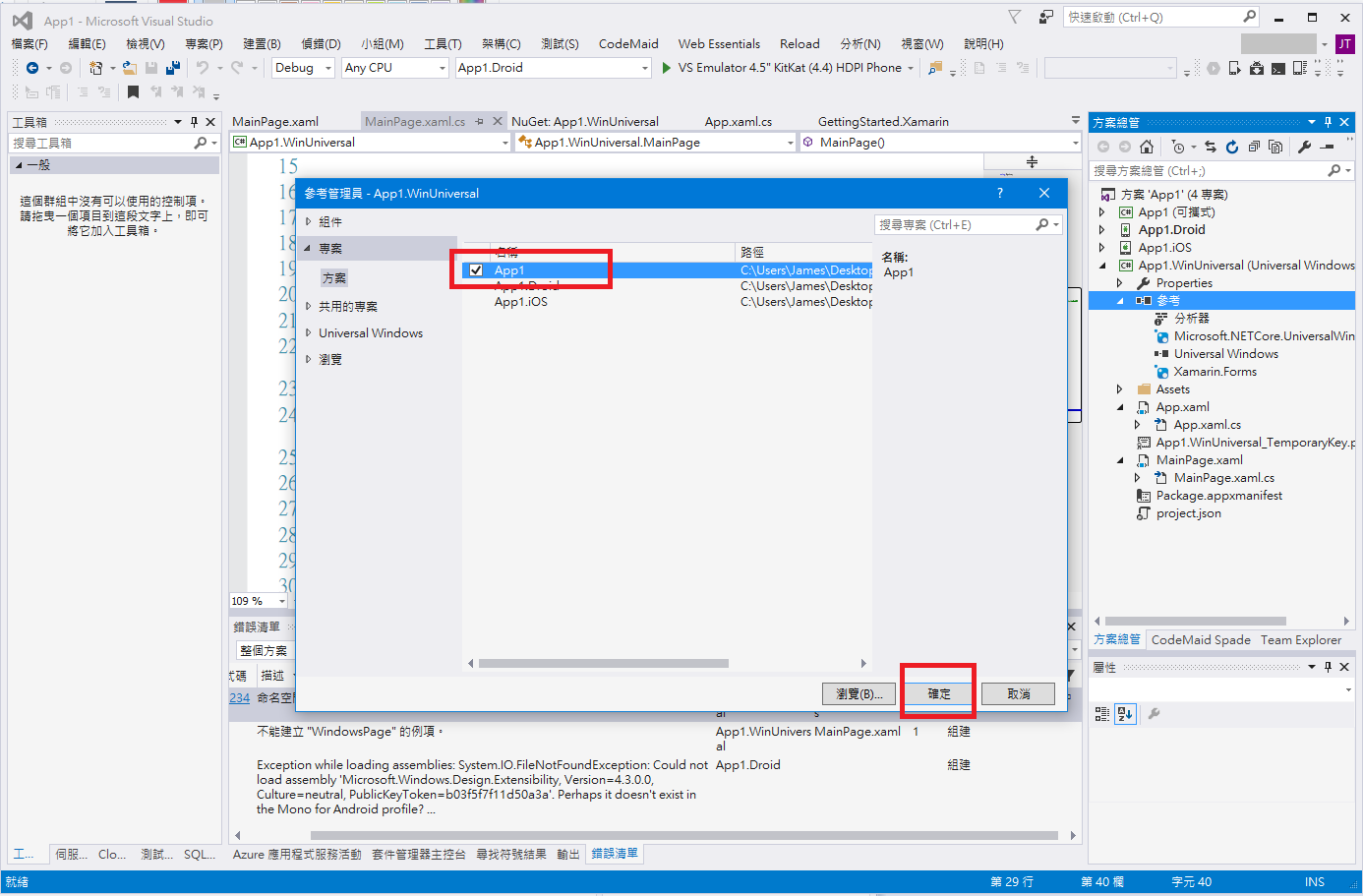Expand the Universal Windows category in the dialog
The image size is (1363, 896).
tap(308, 332)
